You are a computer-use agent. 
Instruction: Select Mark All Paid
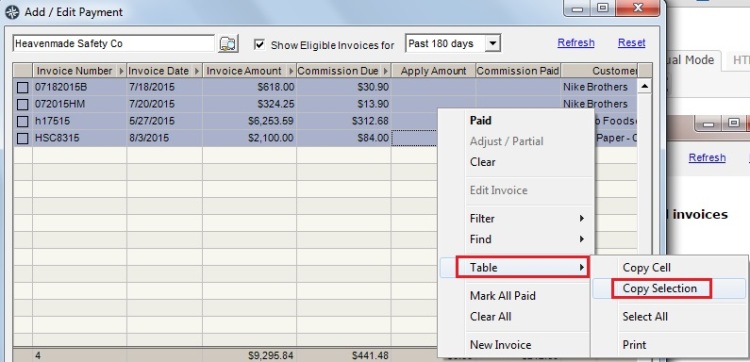coord(516,296)
